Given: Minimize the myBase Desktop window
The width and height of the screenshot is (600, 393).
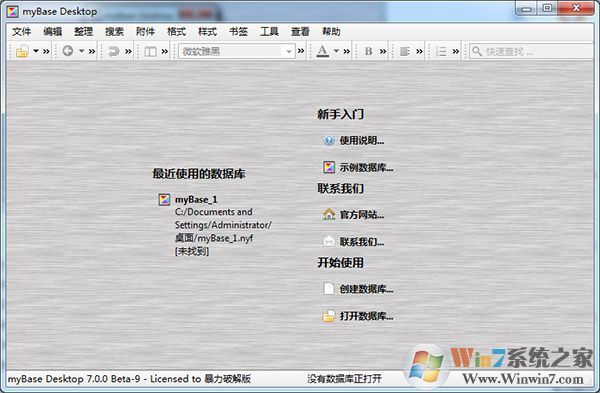Looking at the screenshot, I should click(x=527, y=8).
